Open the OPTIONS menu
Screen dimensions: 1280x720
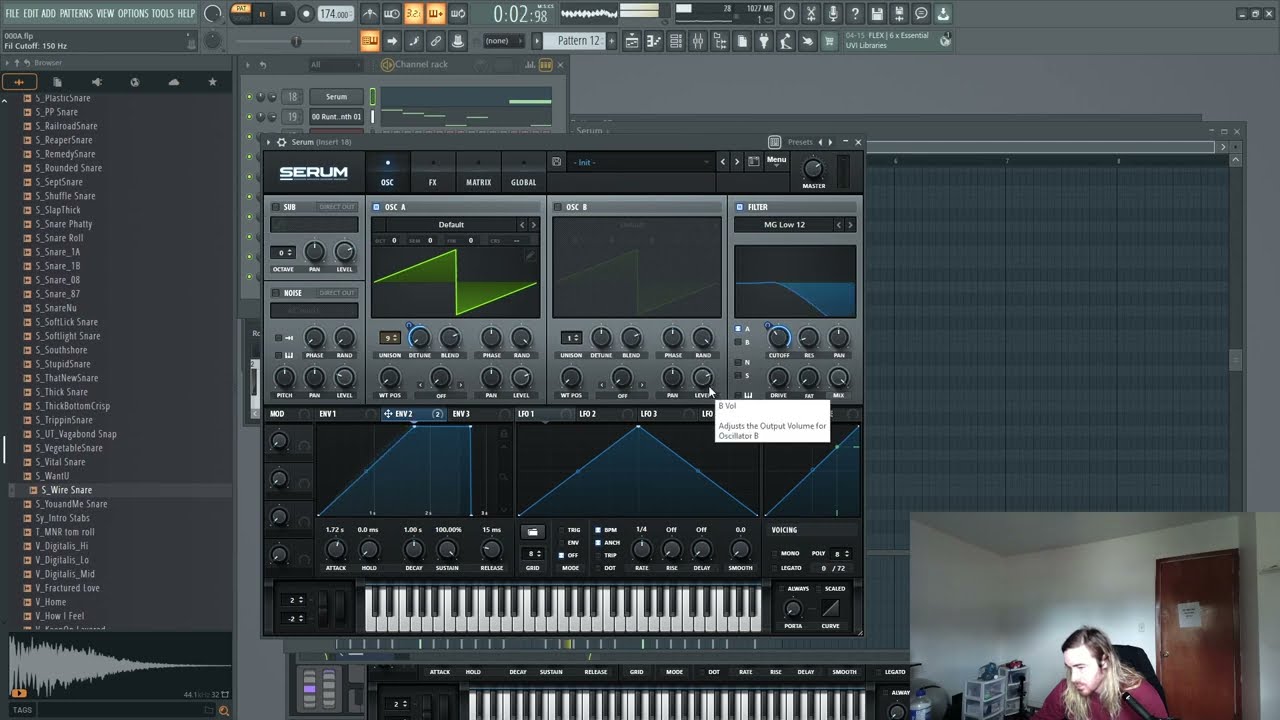pyautogui.click(x=133, y=14)
